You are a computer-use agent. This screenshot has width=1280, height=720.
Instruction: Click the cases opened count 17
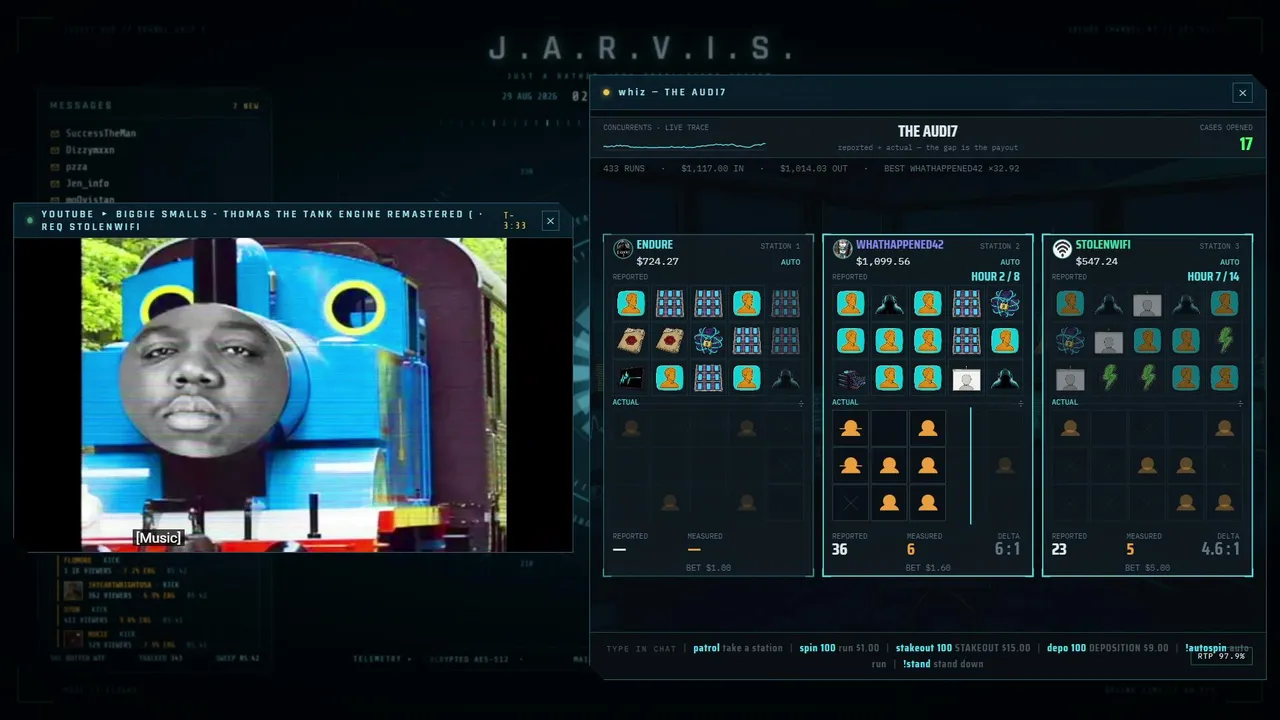point(1246,144)
